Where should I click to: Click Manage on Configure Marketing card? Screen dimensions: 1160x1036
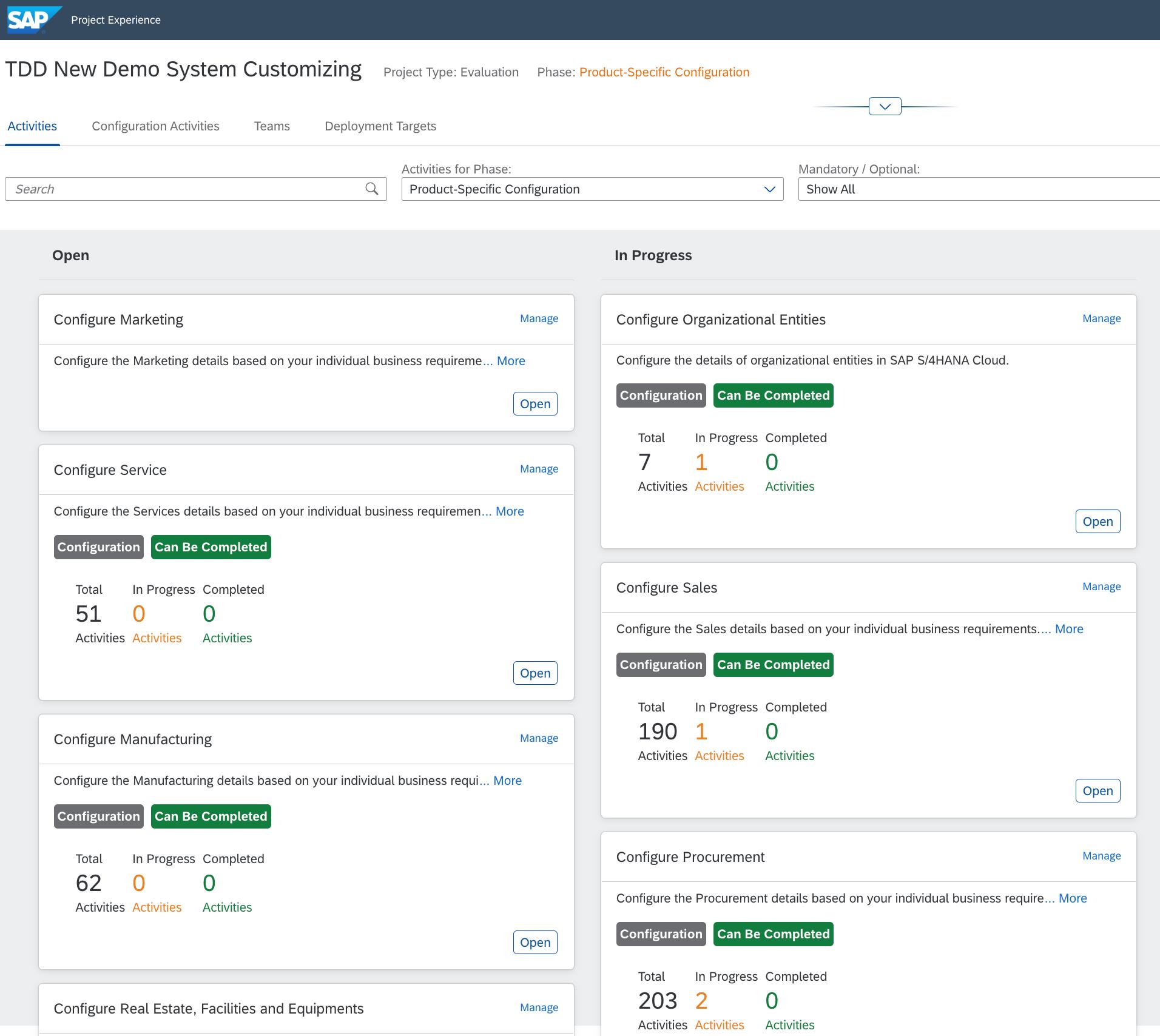click(x=539, y=318)
